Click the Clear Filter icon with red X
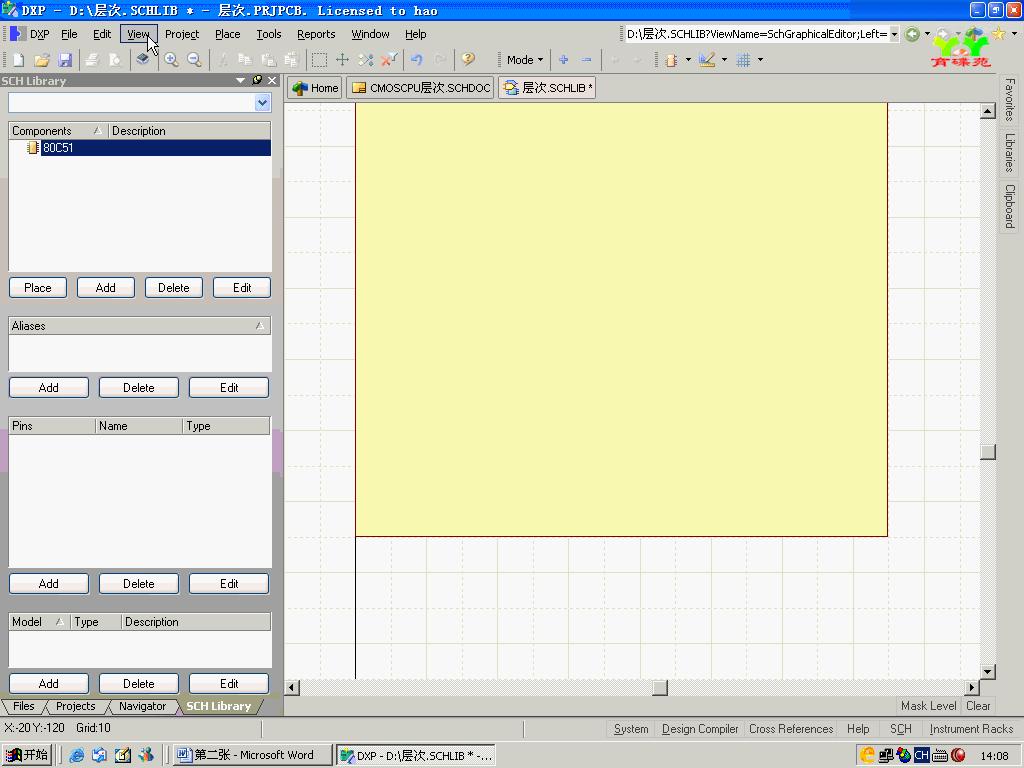The height and width of the screenshot is (768, 1024). click(389, 60)
